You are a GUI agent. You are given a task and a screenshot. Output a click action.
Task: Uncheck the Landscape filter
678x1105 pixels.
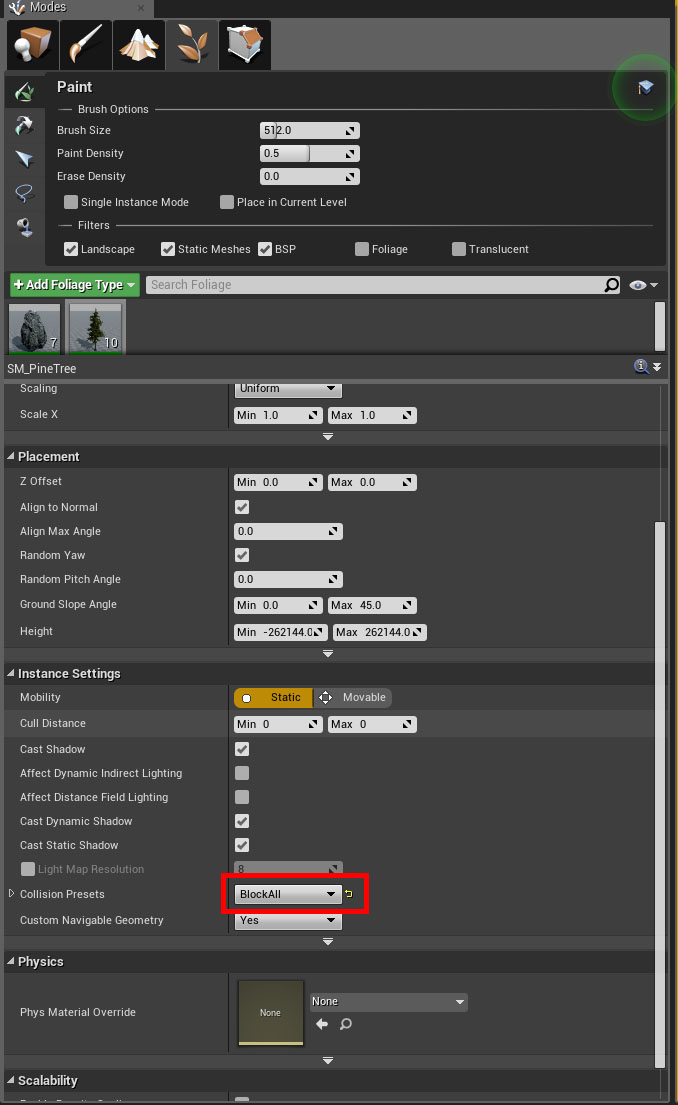71,249
